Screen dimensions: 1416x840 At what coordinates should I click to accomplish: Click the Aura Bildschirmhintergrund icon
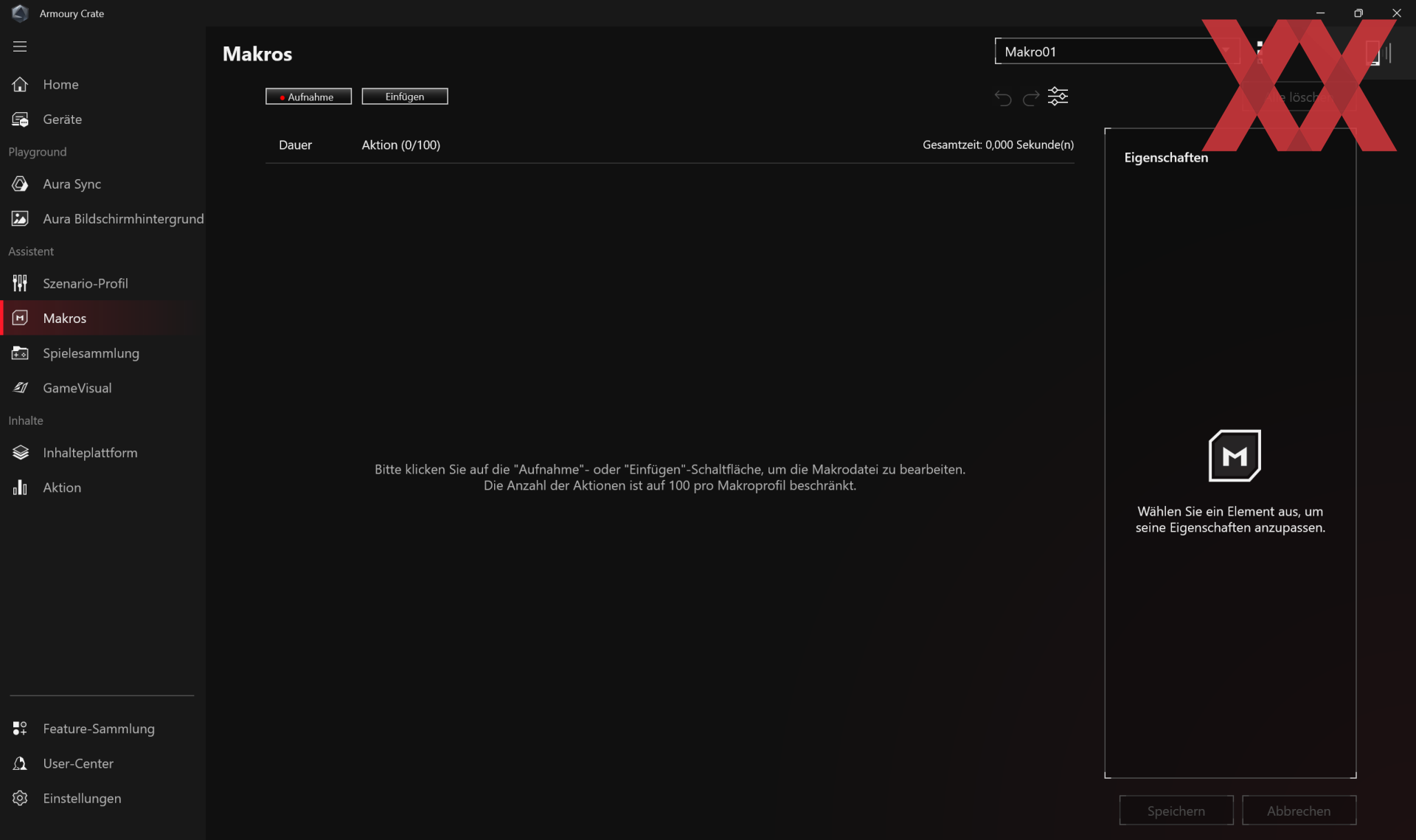coord(20,218)
